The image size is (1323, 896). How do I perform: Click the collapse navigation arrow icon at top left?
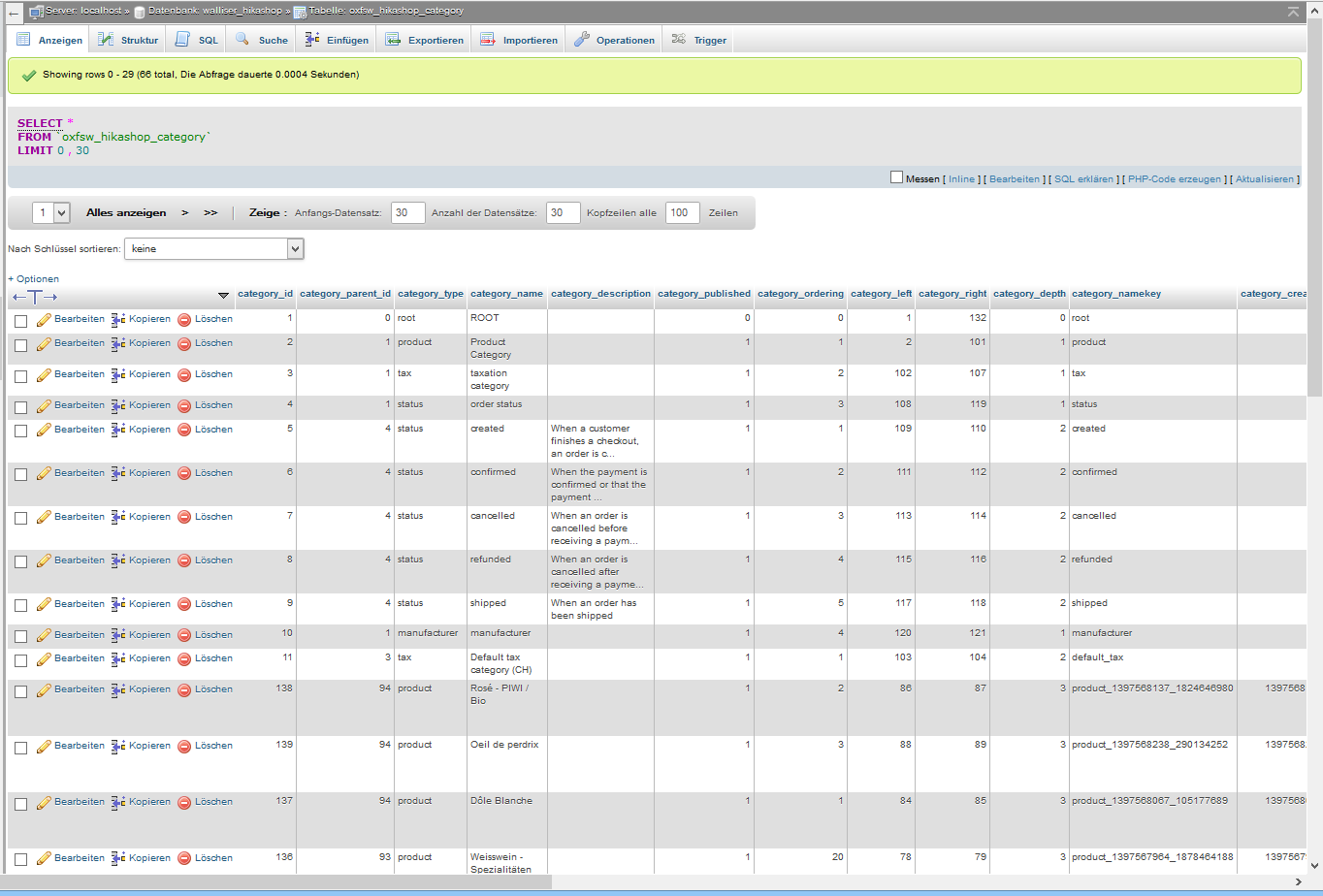coord(14,12)
